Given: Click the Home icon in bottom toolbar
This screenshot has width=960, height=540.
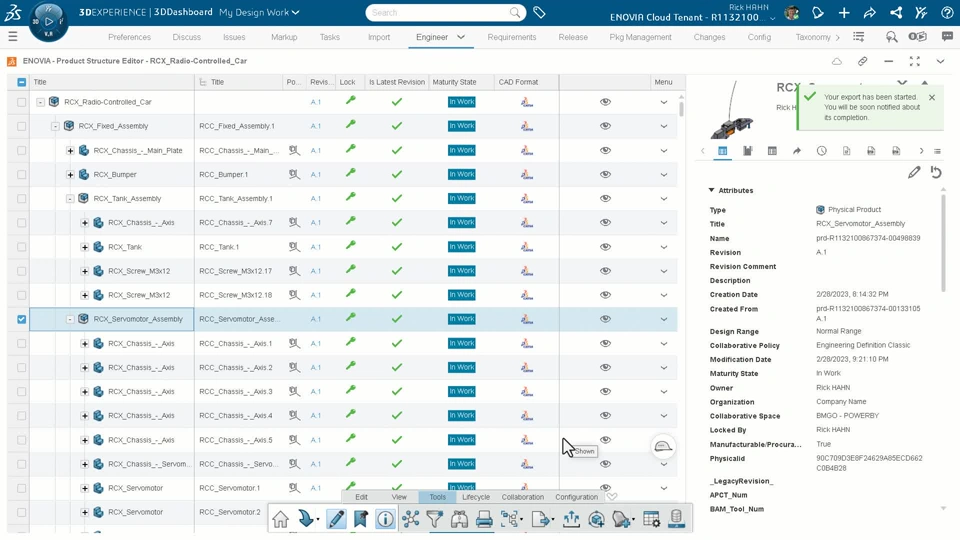Looking at the screenshot, I should 280,519.
